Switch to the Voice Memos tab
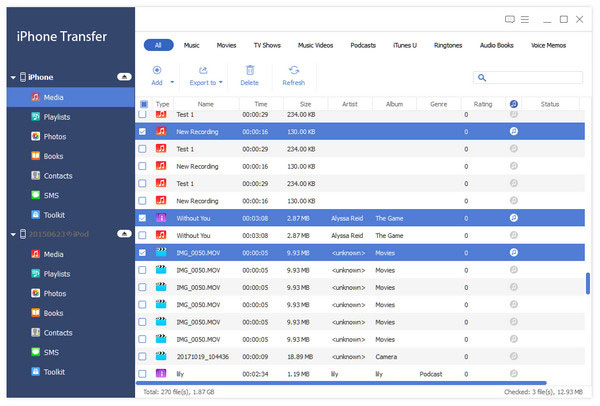 click(x=548, y=45)
